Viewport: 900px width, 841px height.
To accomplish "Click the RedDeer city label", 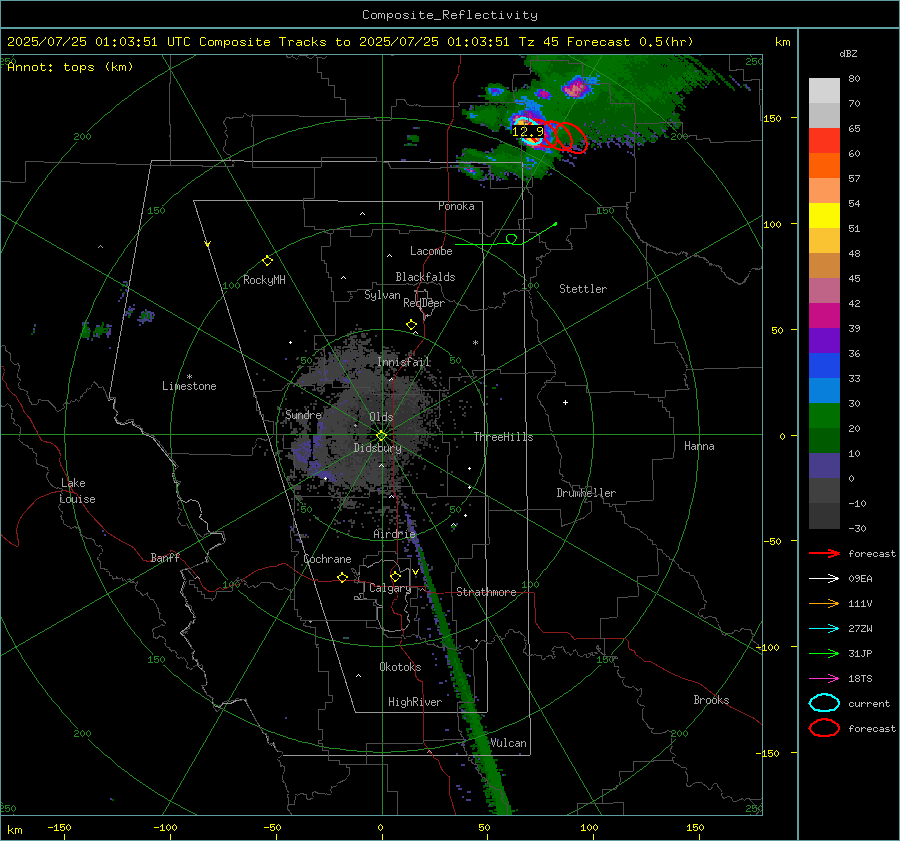I will tap(424, 303).
